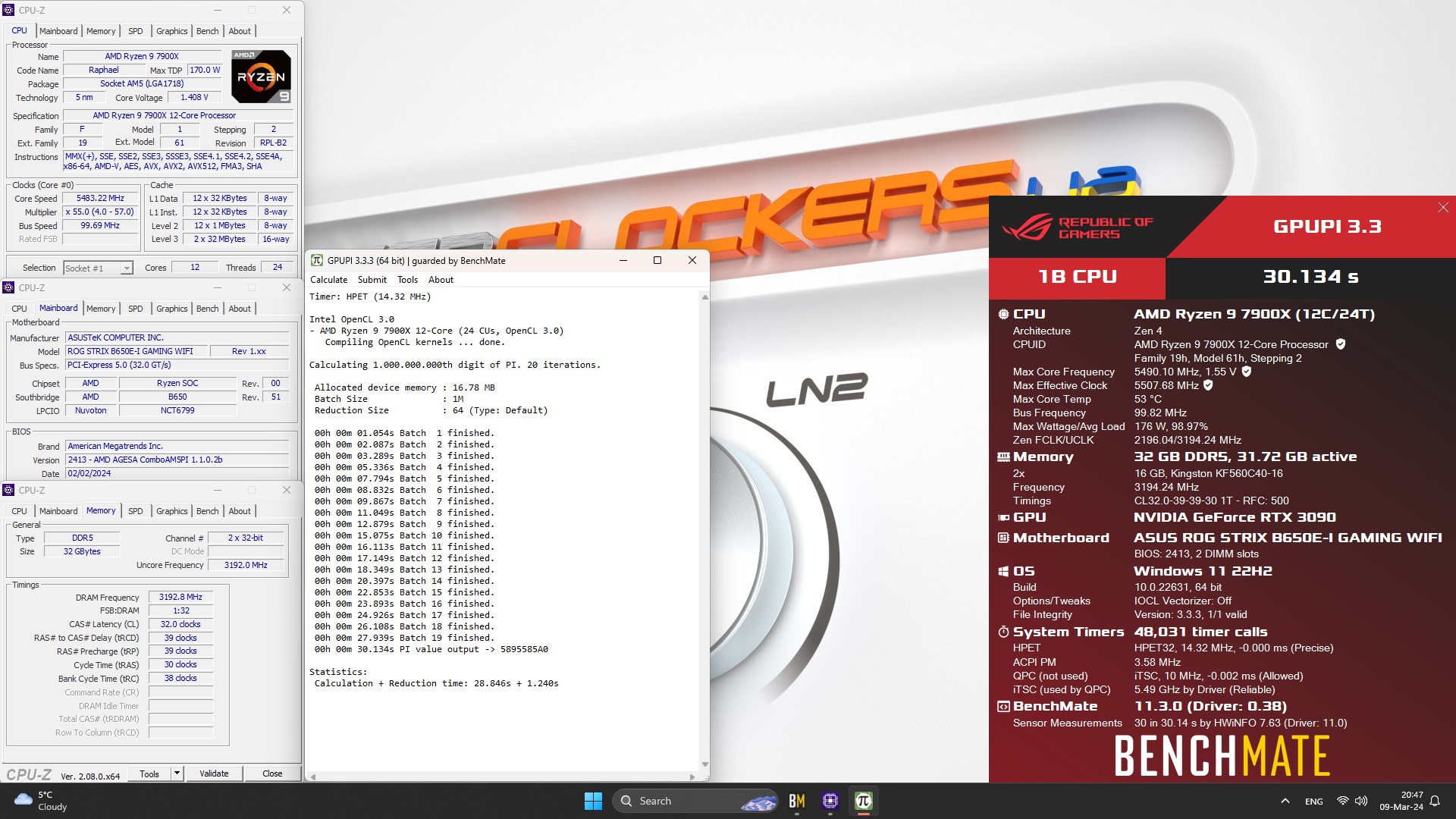The image size is (1456, 819).
Task: Click the CPU-Z Memory window title icon
Action: coord(8,490)
